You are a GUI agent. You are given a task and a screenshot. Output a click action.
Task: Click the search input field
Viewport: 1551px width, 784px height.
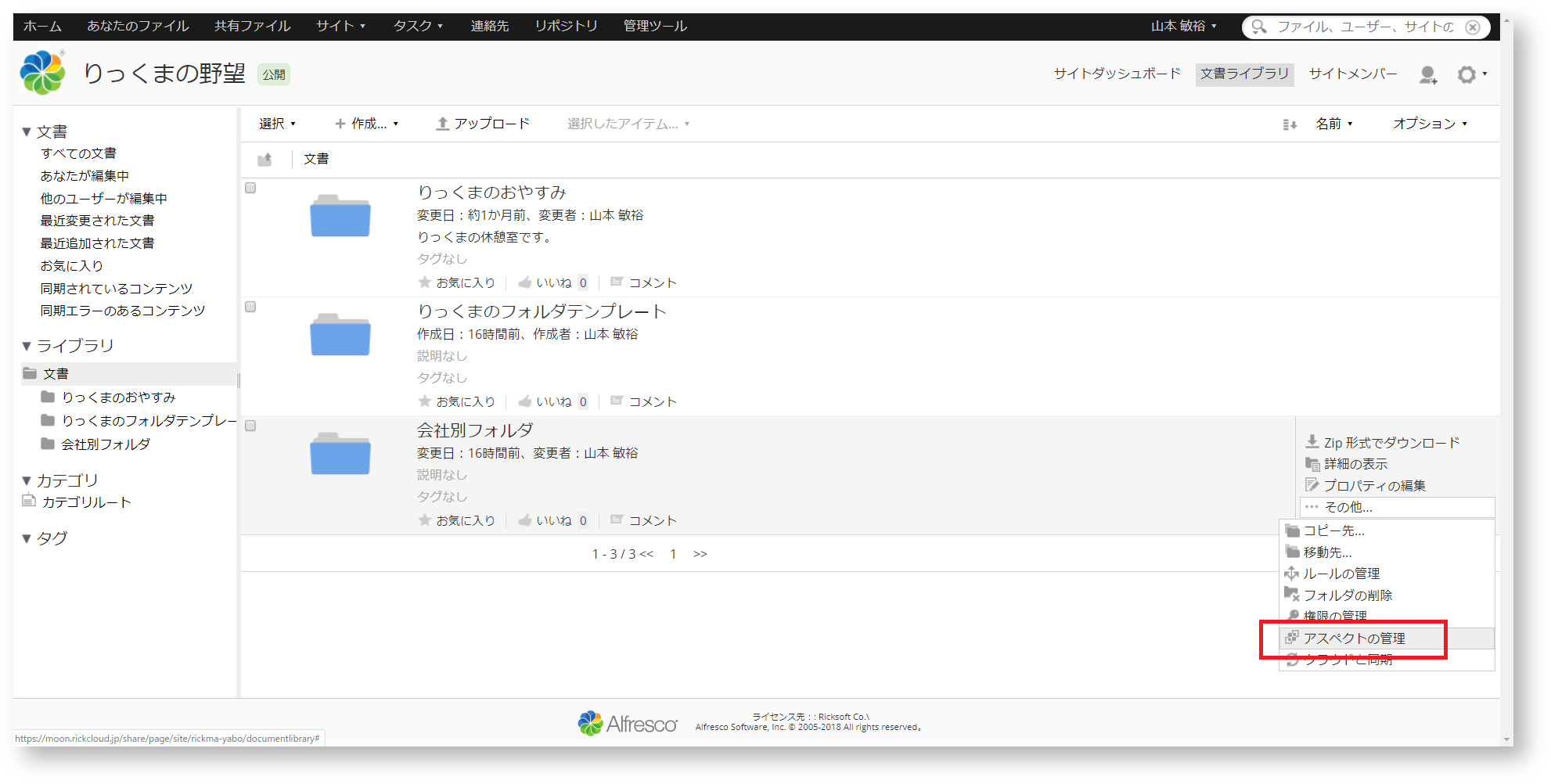1366,27
